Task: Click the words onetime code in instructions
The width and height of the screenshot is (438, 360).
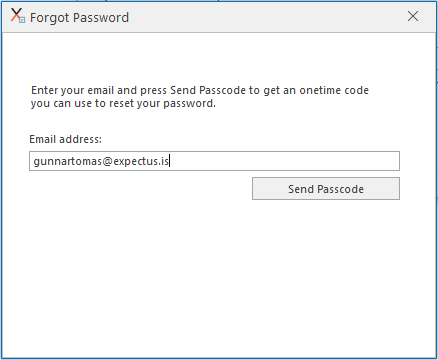Action: coord(334,90)
